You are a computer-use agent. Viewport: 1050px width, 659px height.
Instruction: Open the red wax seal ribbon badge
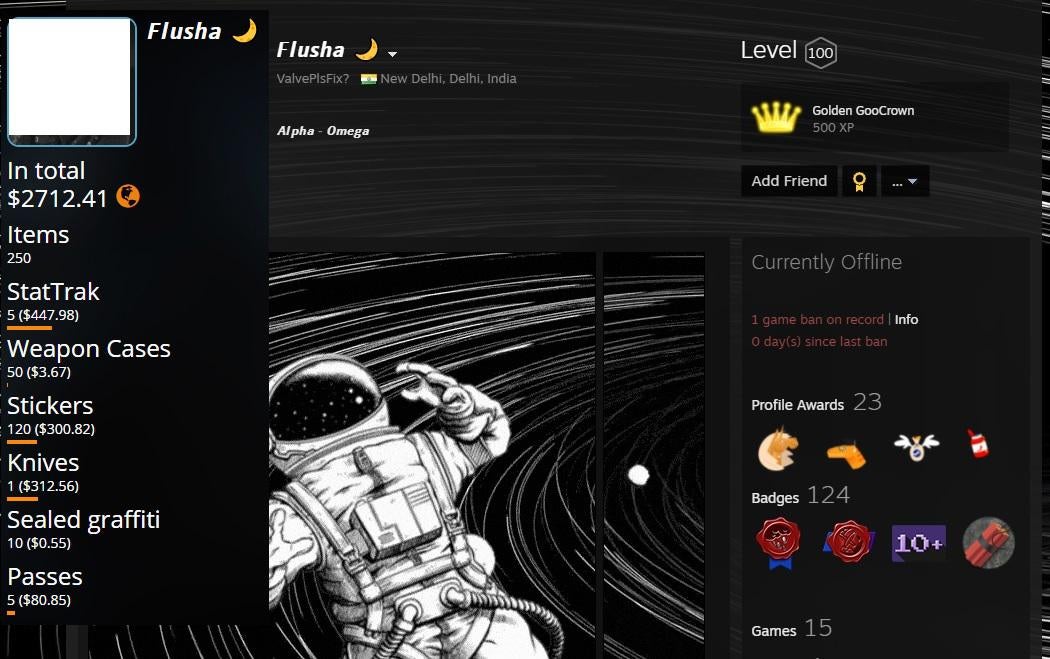778,542
